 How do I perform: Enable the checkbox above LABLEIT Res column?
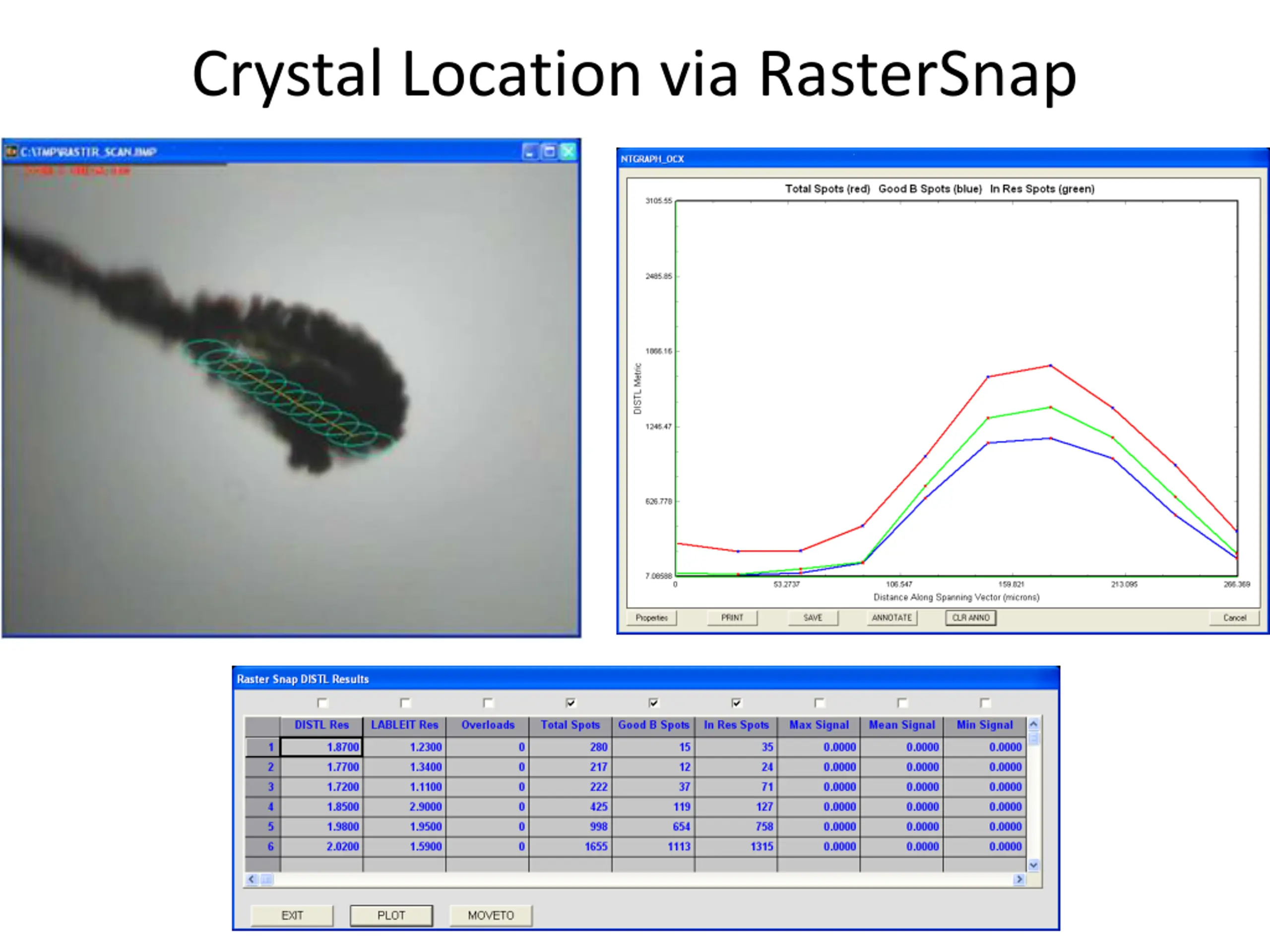tap(405, 703)
